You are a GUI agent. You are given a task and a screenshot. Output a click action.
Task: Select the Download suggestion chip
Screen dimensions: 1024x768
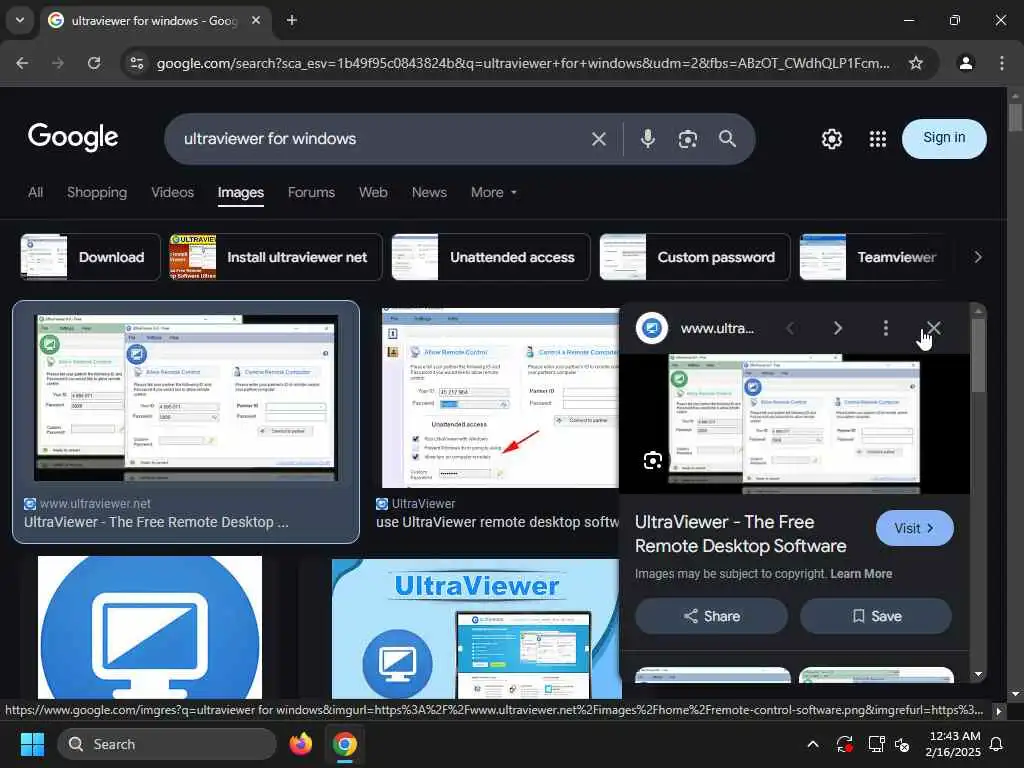click(90, 257)
